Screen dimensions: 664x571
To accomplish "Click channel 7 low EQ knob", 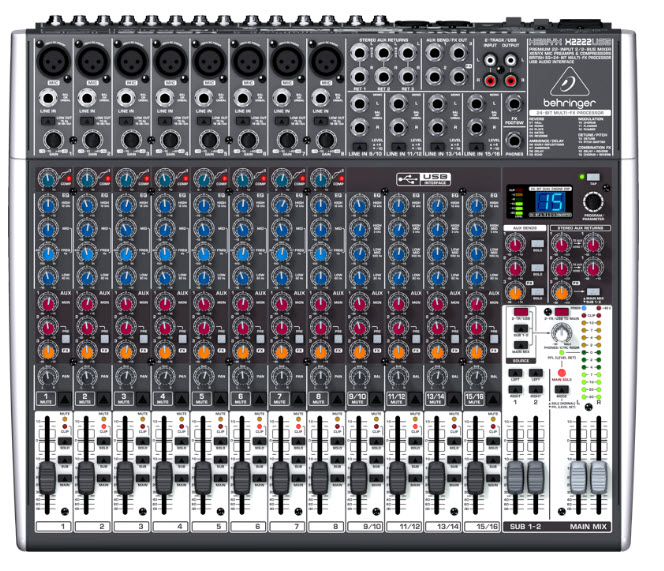I will [x=282, y=278].
